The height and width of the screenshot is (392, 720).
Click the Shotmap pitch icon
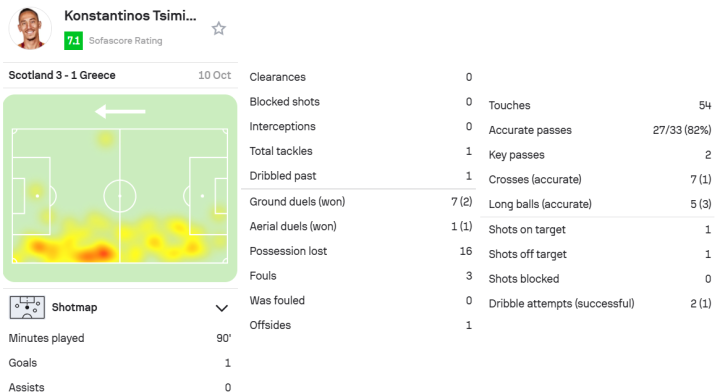(x=27, y=307)
